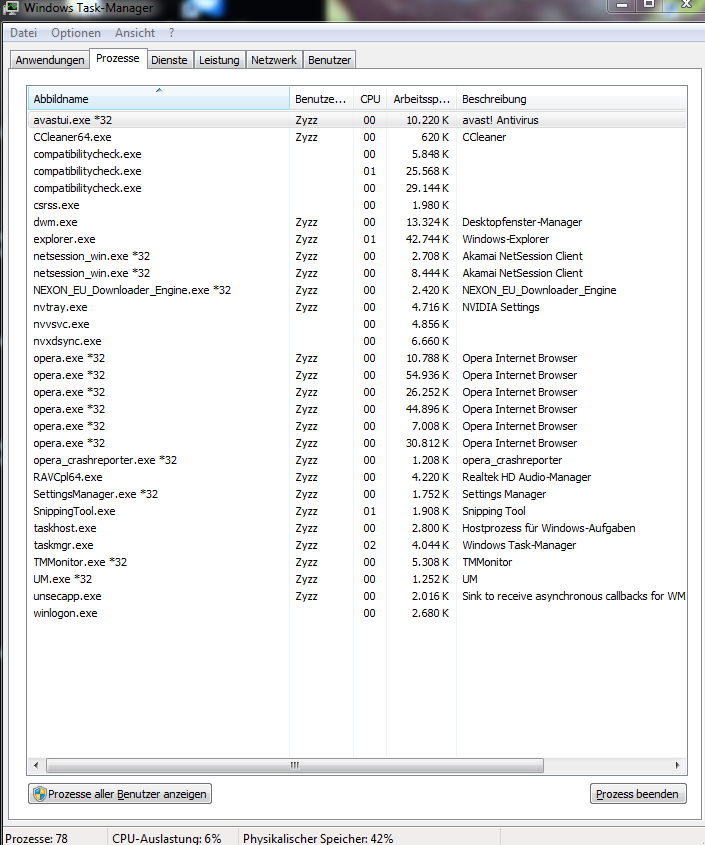Select opera.exe using 30.812 K
705x845 pixels.
(357, 443)
